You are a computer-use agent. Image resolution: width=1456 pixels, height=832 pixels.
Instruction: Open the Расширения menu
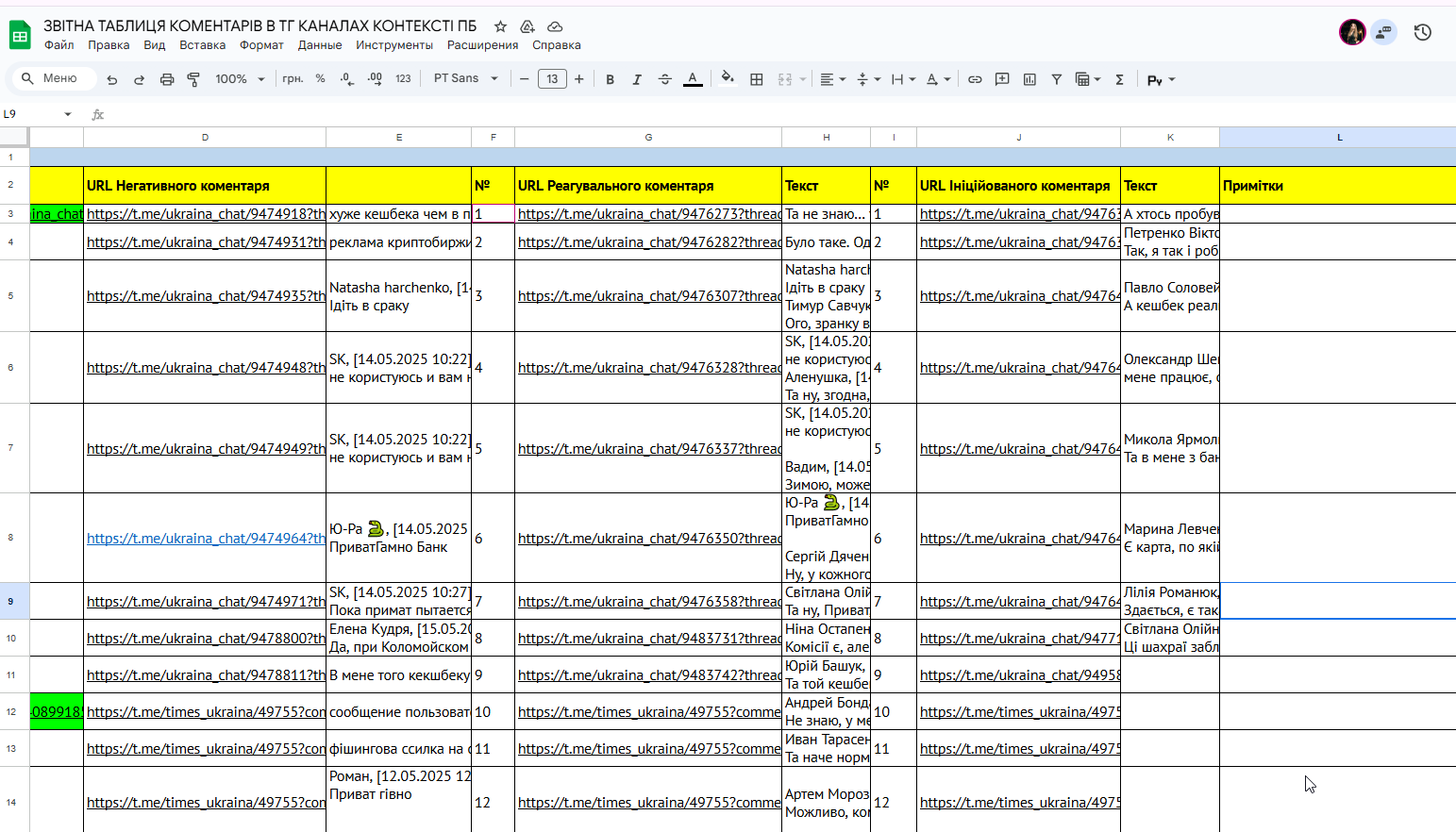coord(483,45)
